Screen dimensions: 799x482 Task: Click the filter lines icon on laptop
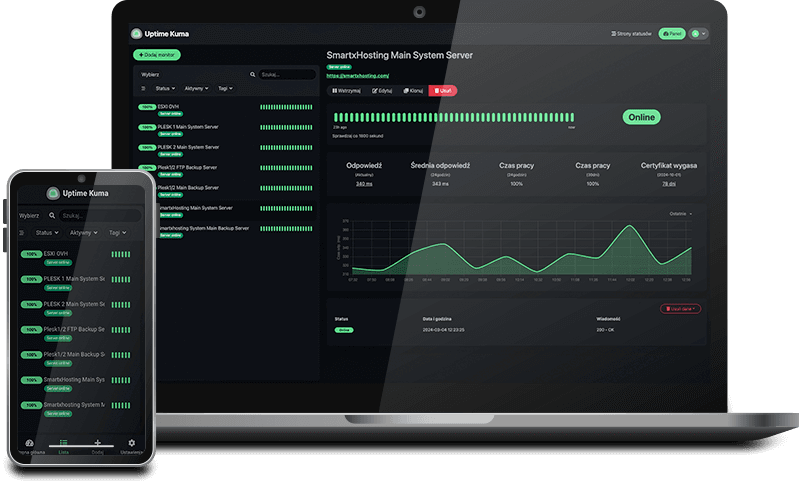click(x=143, y=89)
